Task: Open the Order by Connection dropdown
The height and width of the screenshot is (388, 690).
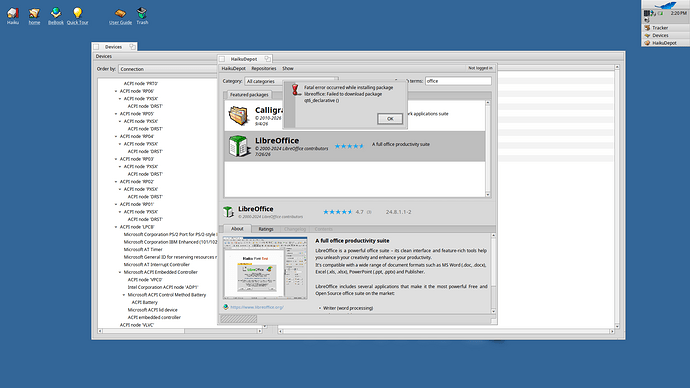Action: [x=167, y=69]
